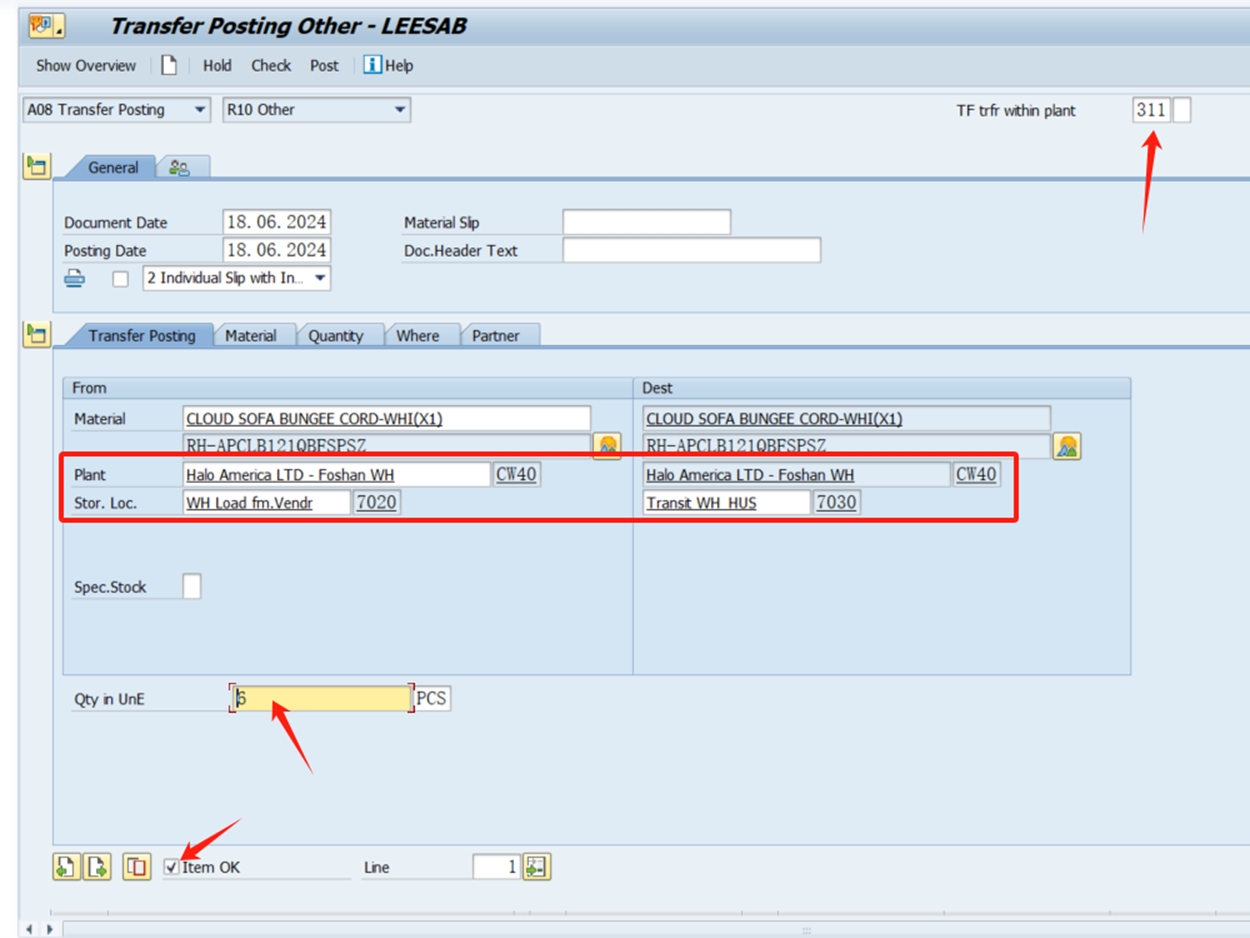Open material view icon in From section
The height and width of the screenshot is (938, 1250).
click(607, 446)
